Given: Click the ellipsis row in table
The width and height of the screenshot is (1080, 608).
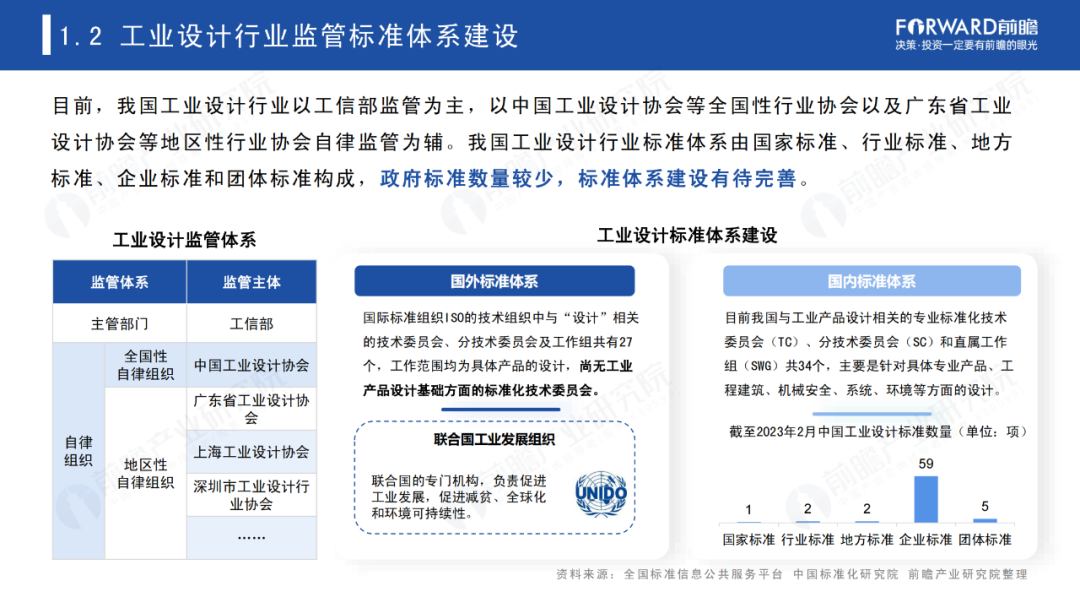Looking at the screenshot, I should pyautogui.click(x=251, y=538).
